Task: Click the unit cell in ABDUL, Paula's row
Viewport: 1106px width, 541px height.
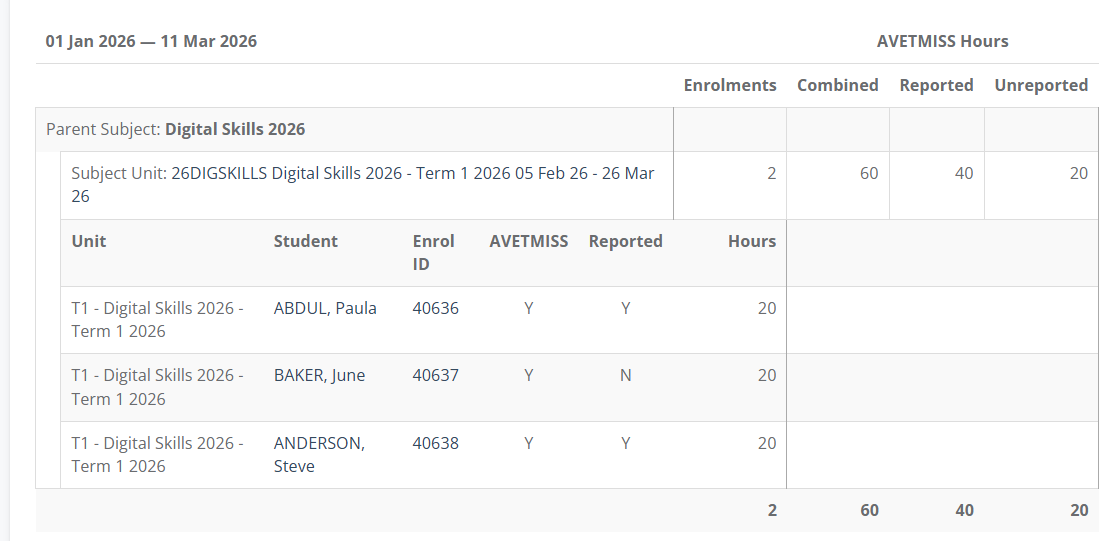Action: point(157,319)
